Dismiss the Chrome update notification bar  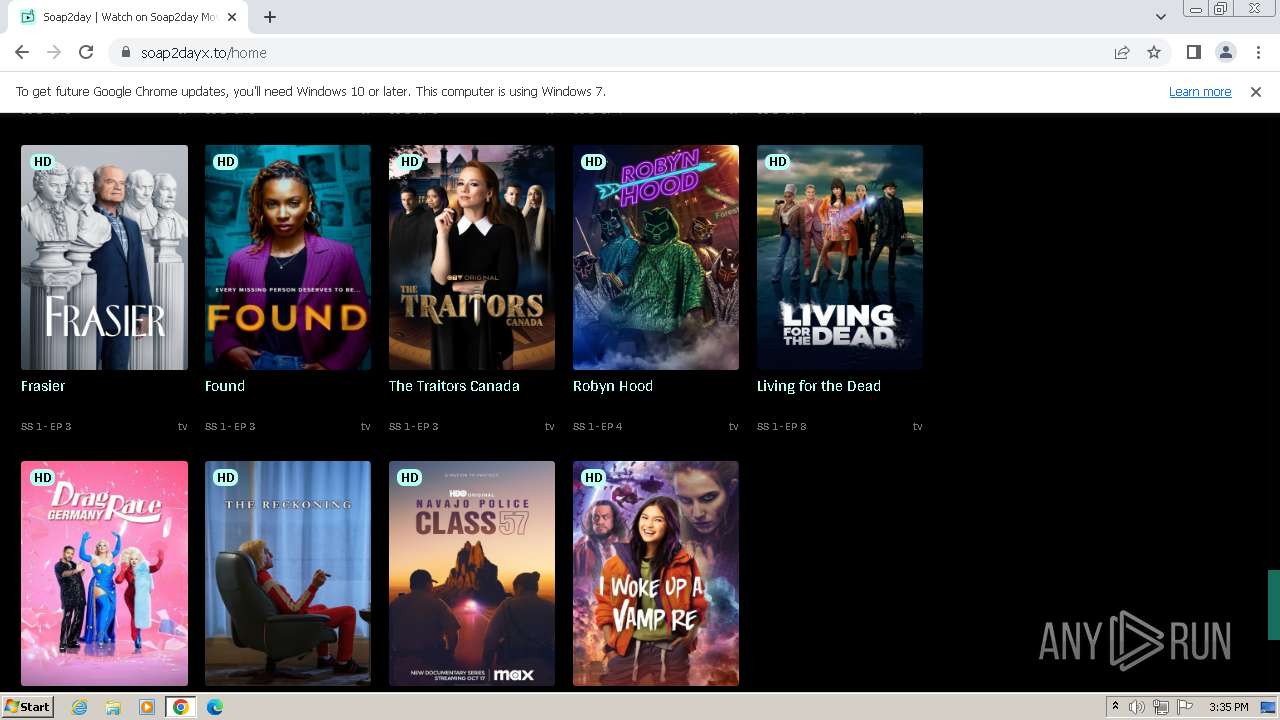(x=1256, y=92)
